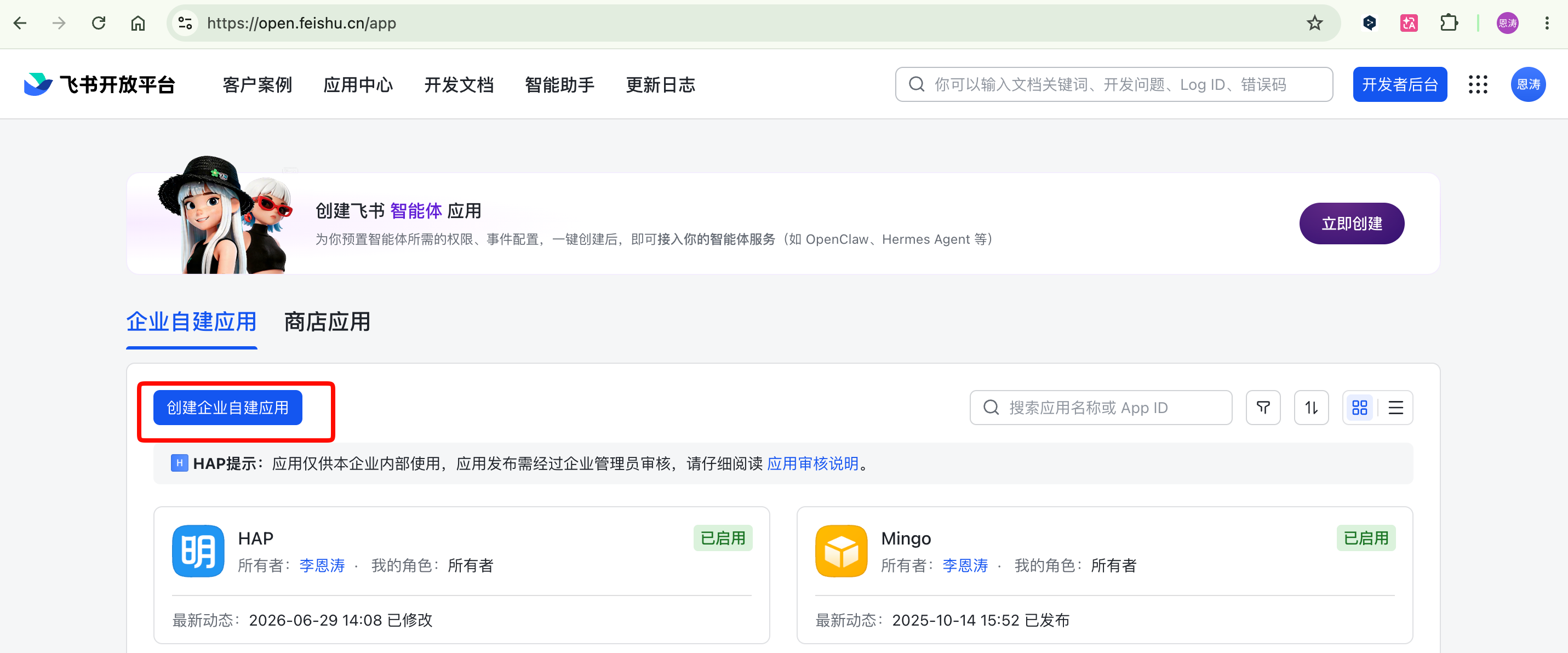View site information icon in address bar
Viewport: 1568px width, 653px height.
185,23
